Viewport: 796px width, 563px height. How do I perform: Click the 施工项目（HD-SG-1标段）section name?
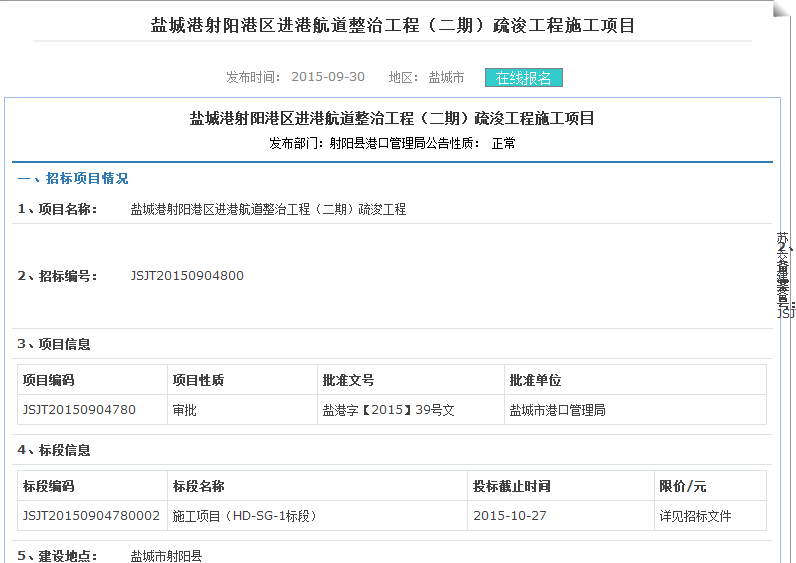(245, 516)
